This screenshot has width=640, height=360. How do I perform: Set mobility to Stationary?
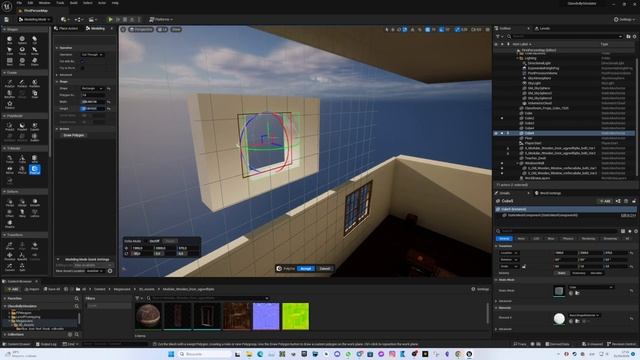(578, 273)
